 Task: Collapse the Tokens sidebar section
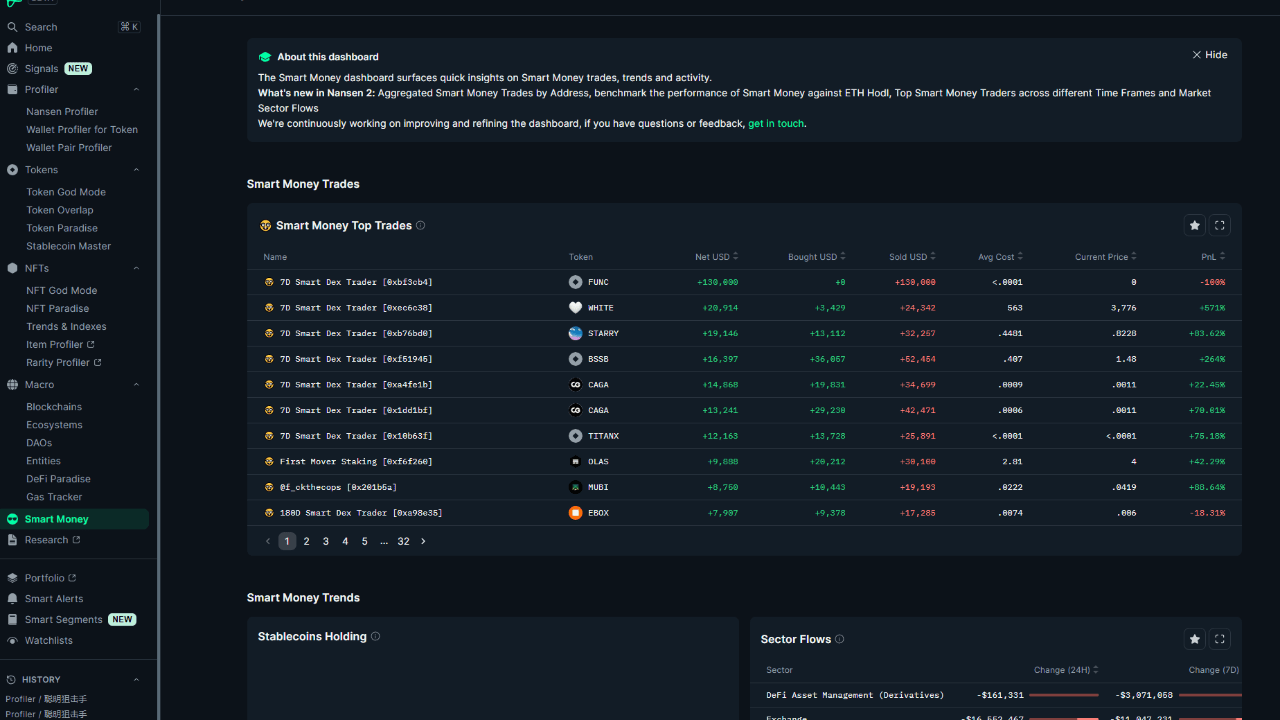(x=136, y=170)
